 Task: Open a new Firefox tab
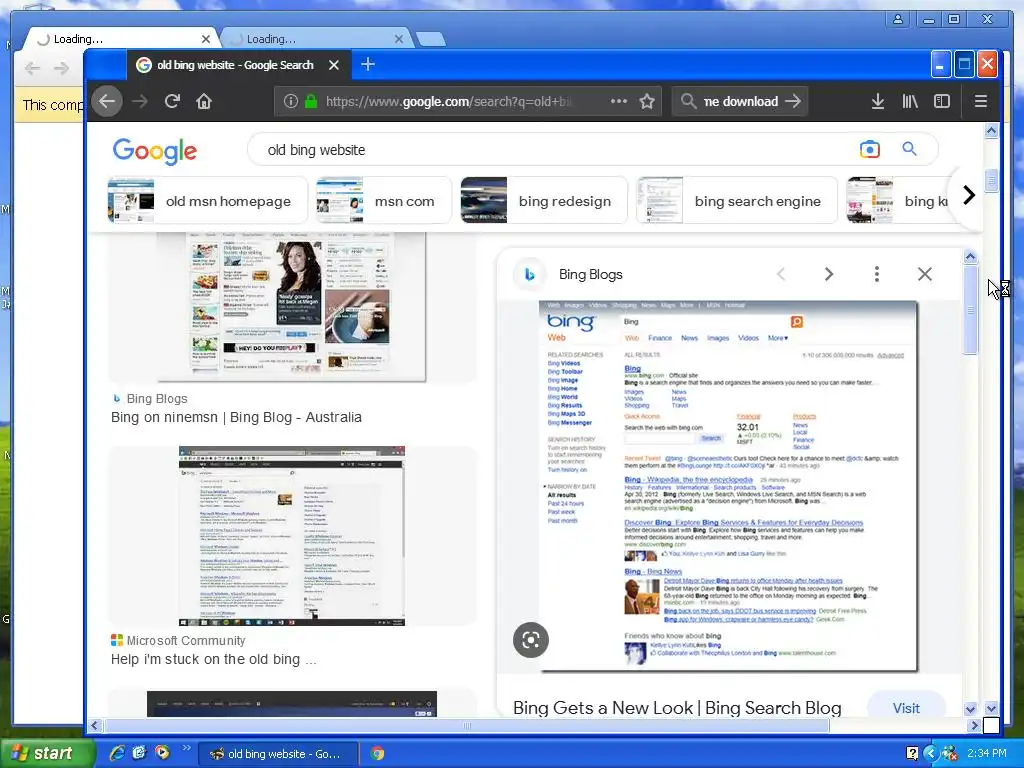[x=368, y=64]
